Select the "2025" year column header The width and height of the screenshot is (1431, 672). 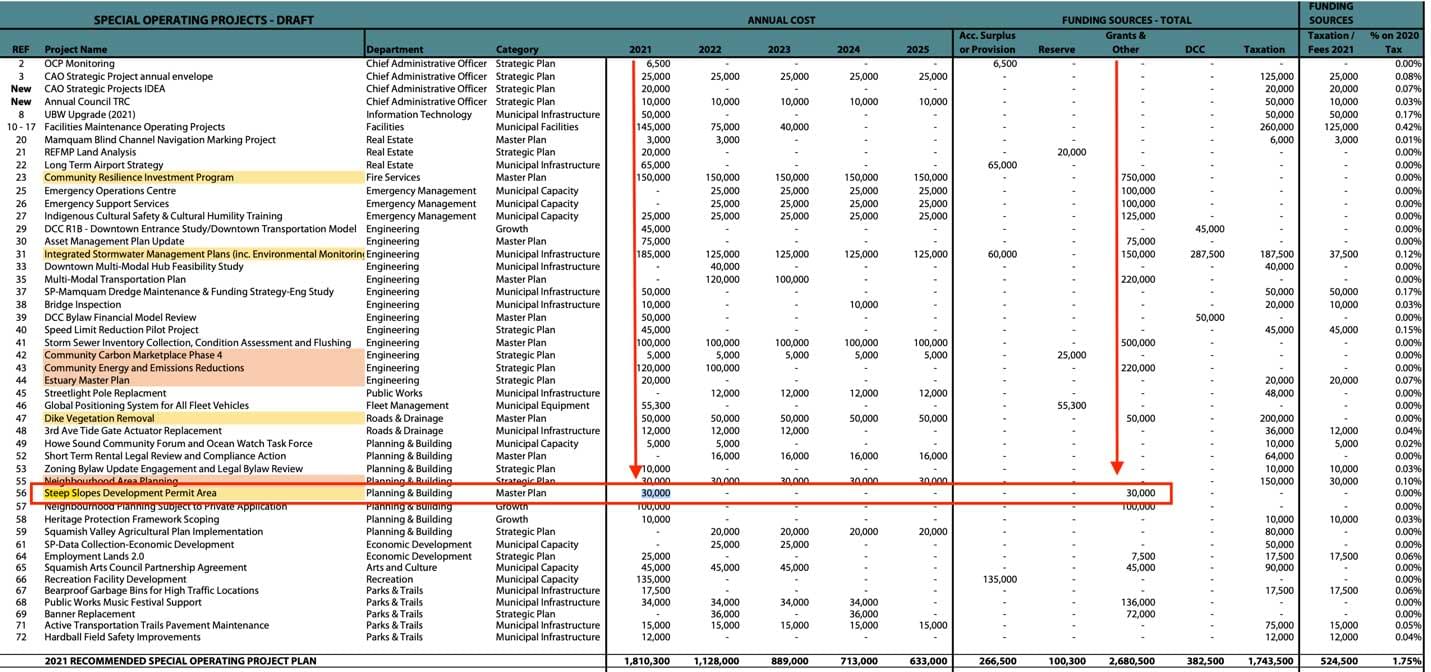(918, 49)
